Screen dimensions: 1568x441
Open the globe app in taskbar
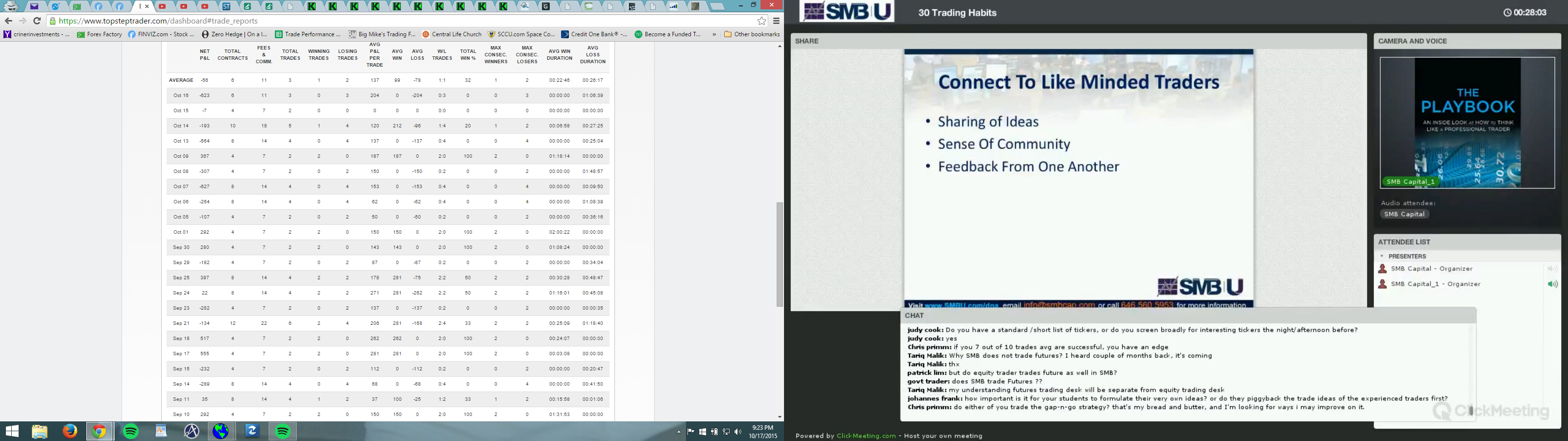221,431
